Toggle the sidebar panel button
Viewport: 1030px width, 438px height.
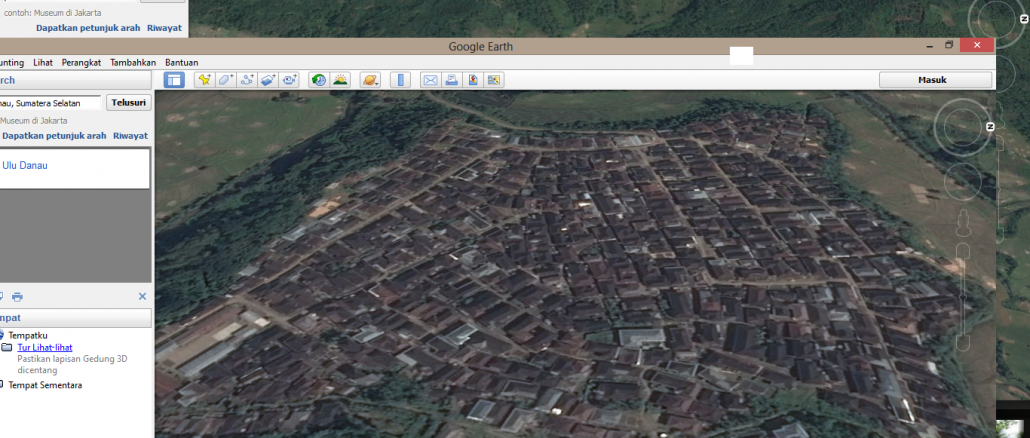[174, 80]
